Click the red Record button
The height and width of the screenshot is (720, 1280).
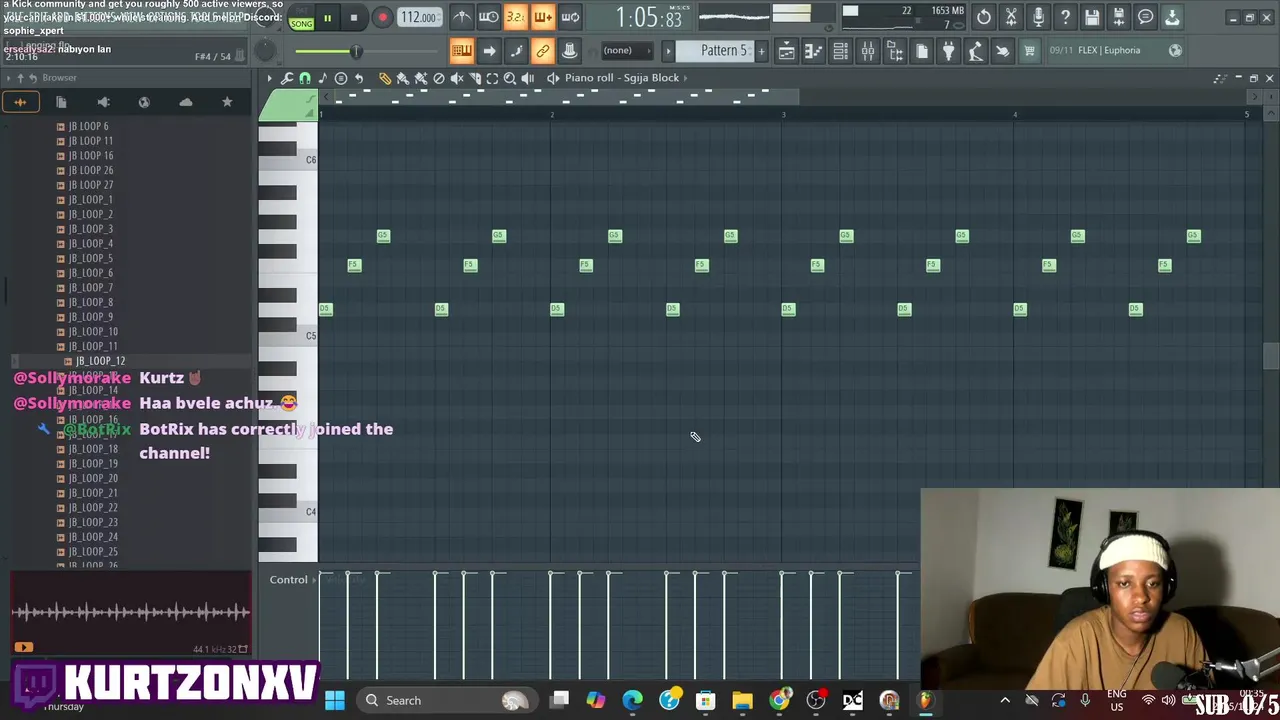coord(382,18)
